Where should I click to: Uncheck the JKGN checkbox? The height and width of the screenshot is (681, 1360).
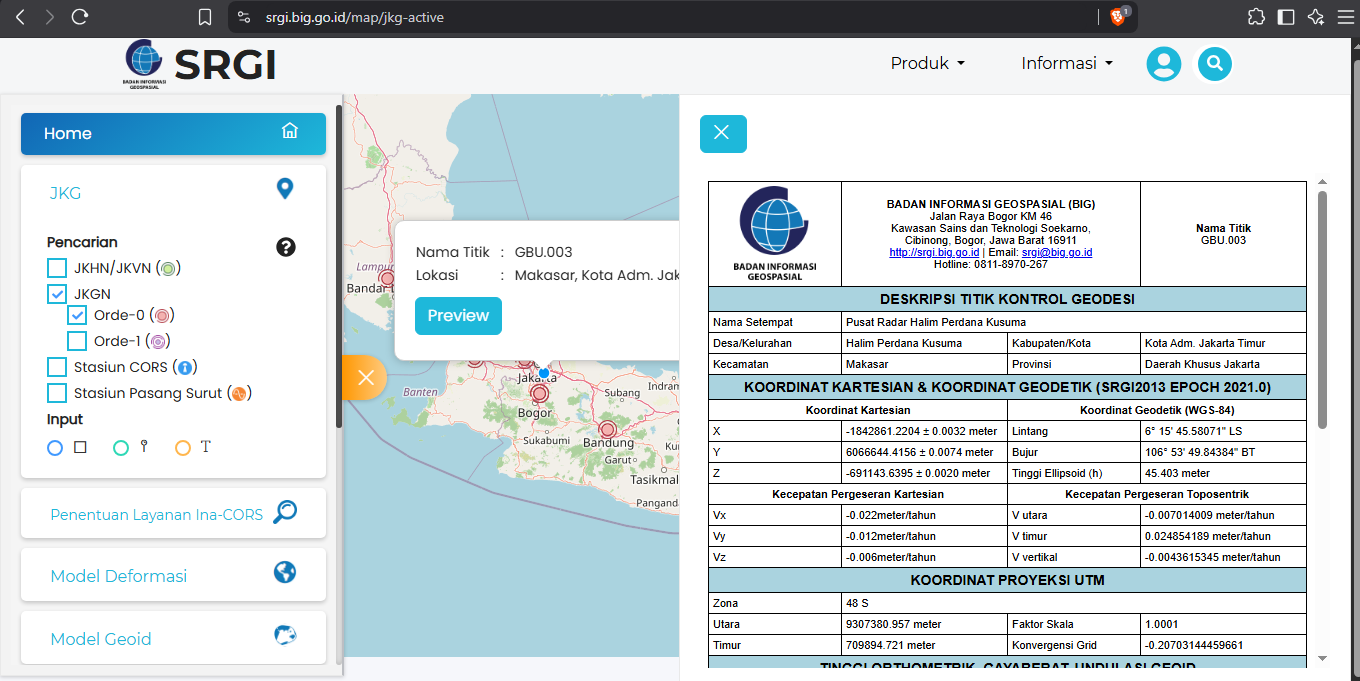click(57, 294)
